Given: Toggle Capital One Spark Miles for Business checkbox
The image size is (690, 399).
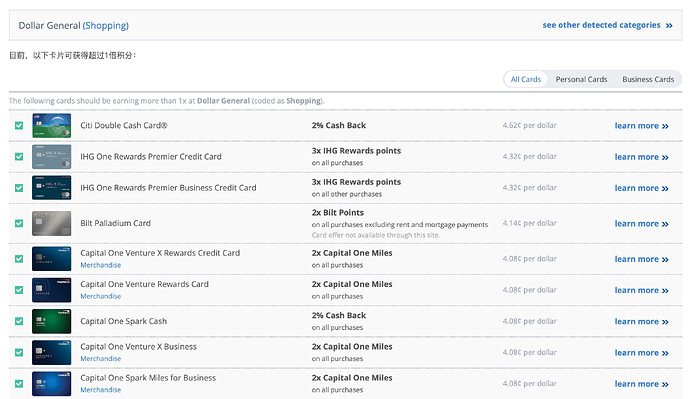Looking at the screenshot, I should [19, 384].
